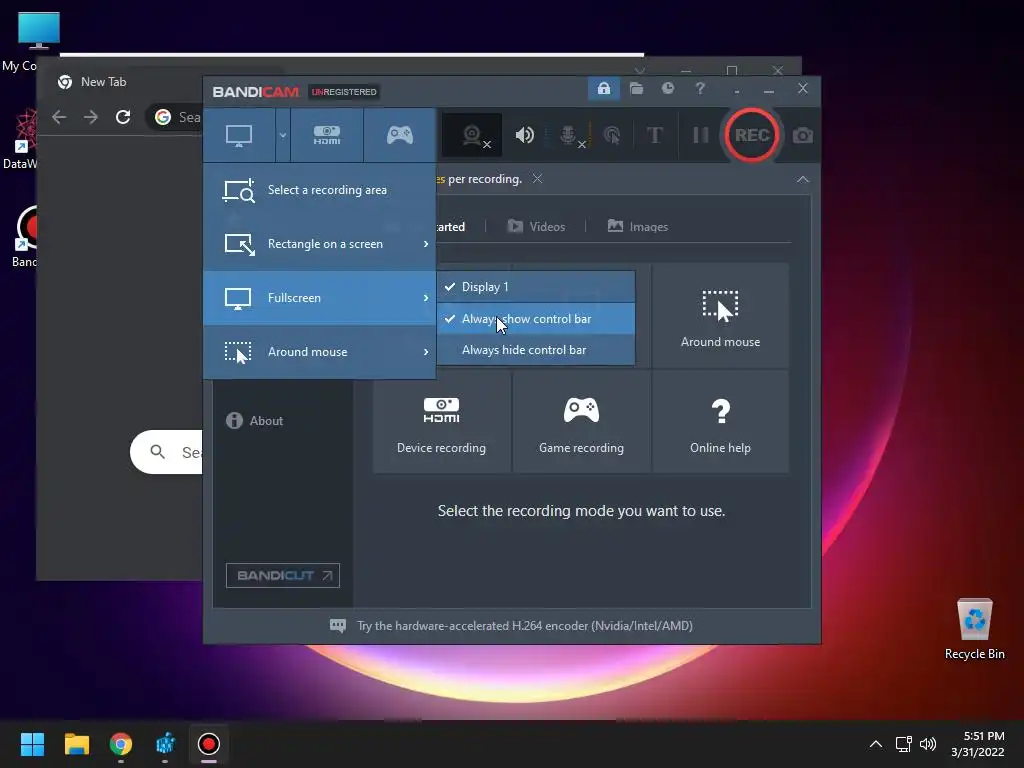Viewport: 1024px width, 768px height.
Task: Toggle the speaker sound icon
Action: (x=524, y=135)
